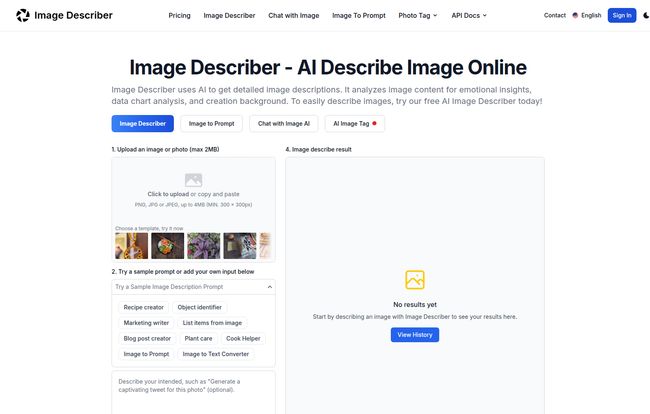The height and width of the screenshot is (414, 650).
Task: Click '4. Image describe result' label
Action: (x=318, y=150)
